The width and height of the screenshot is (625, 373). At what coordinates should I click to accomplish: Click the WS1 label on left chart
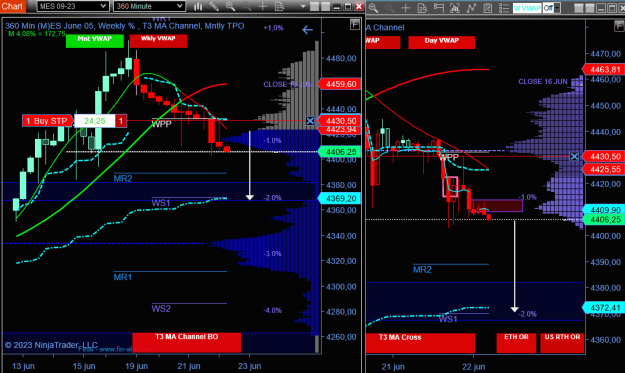point(161,203)
